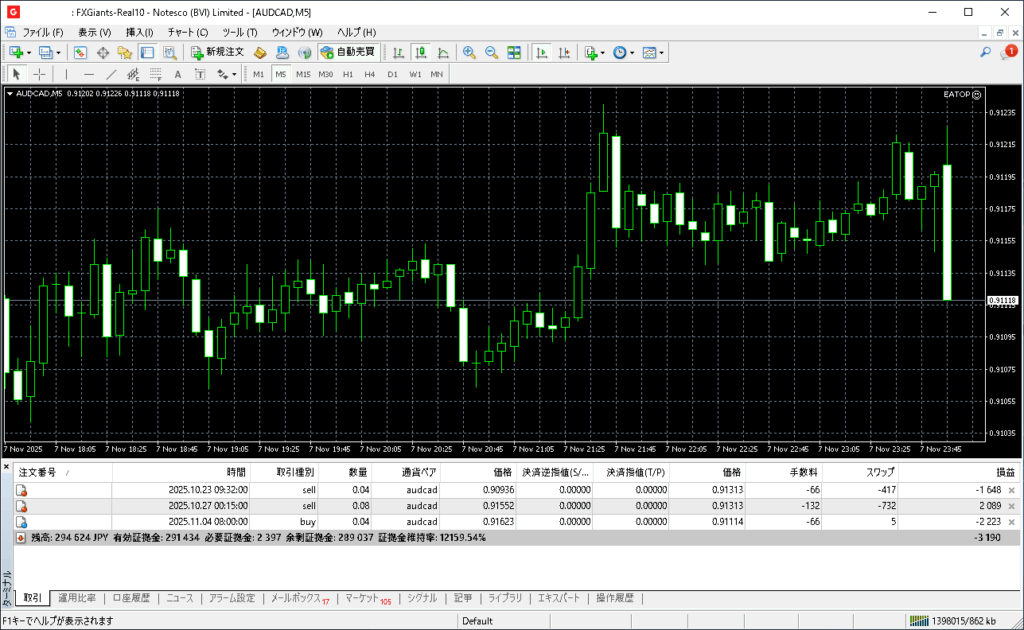
Task: Switch chart to line chart display
Action: [x=443, y=52]
